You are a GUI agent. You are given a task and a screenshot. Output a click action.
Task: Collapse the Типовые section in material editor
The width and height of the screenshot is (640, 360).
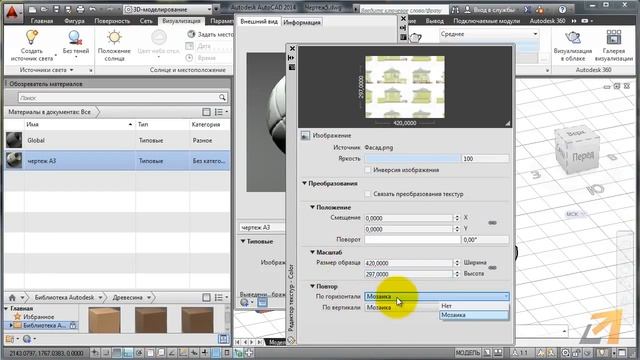[x=243, y=241]
